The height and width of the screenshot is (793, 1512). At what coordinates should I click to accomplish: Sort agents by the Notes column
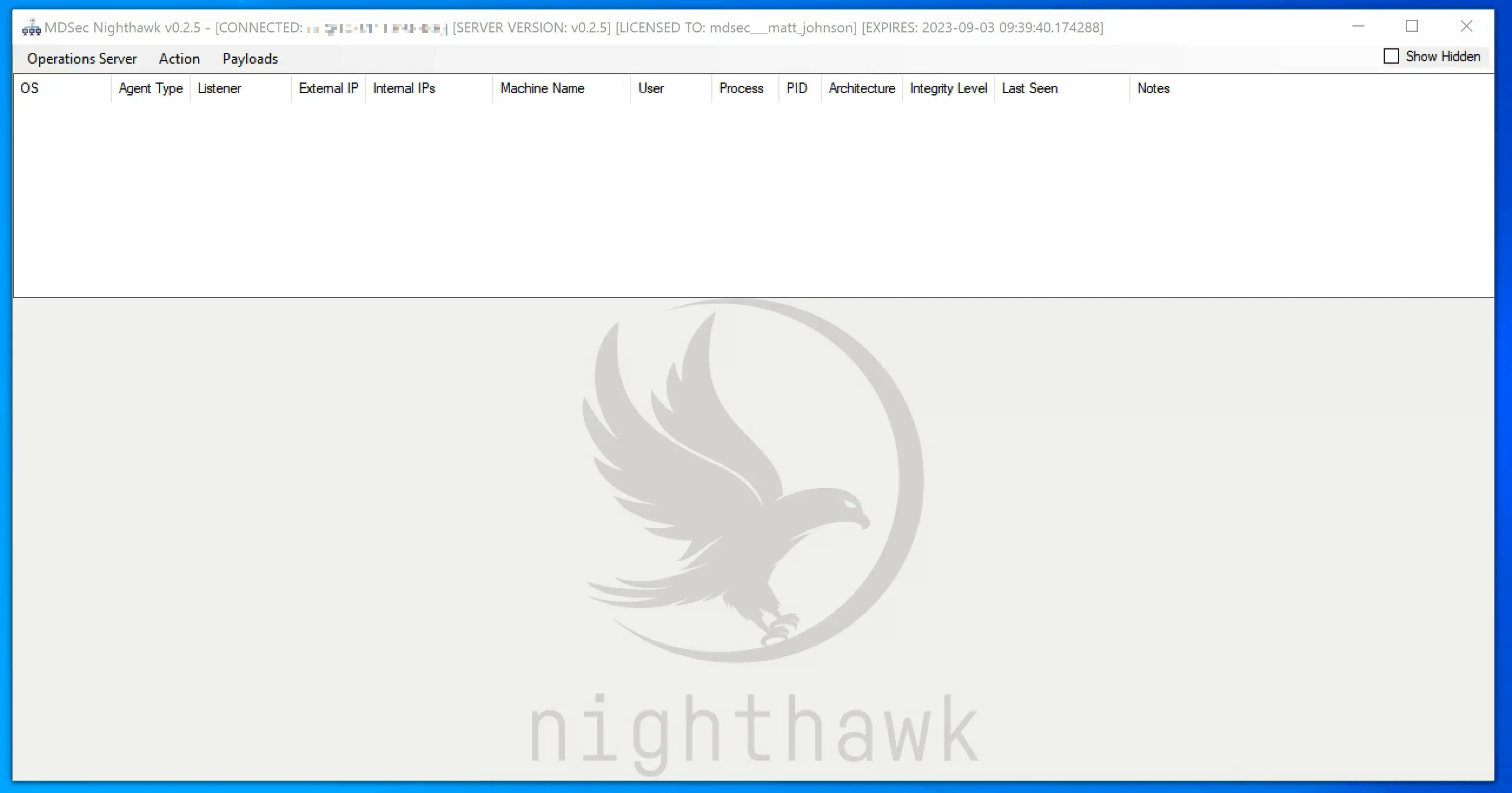pyautogui.click(x=1153, y=88)
